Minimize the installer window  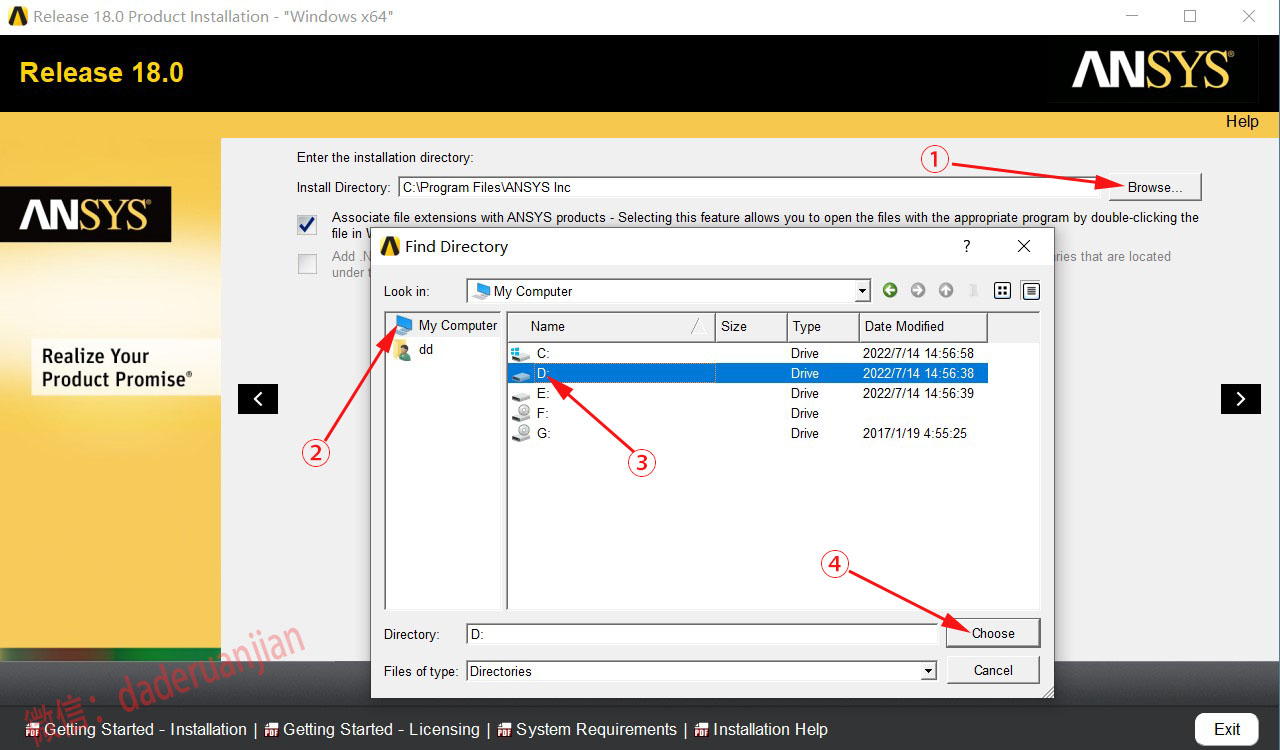[x=1131, y=16]
